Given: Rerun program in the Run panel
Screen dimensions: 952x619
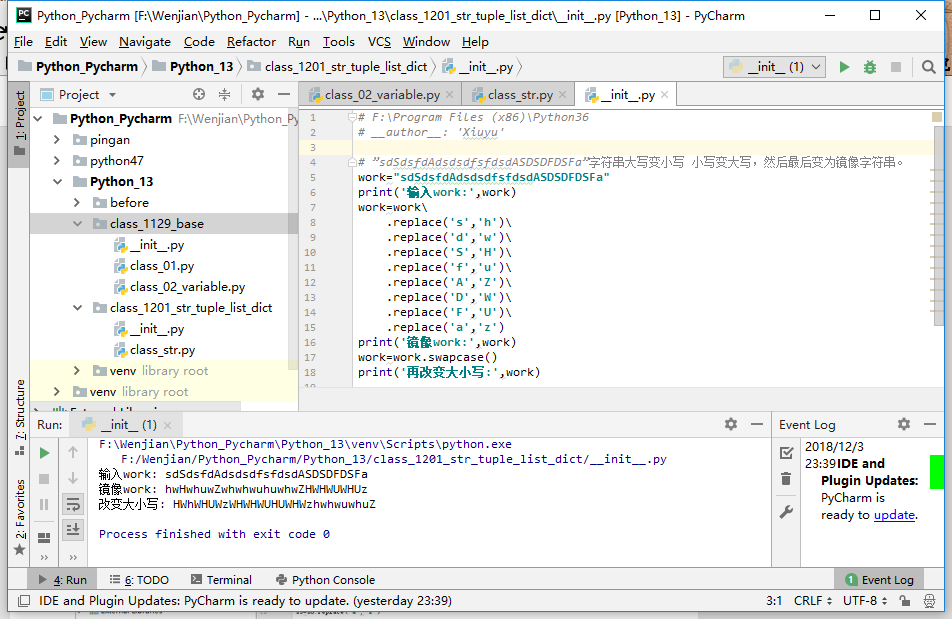Looking at the screenshot, I should click(x=44, y=453).
